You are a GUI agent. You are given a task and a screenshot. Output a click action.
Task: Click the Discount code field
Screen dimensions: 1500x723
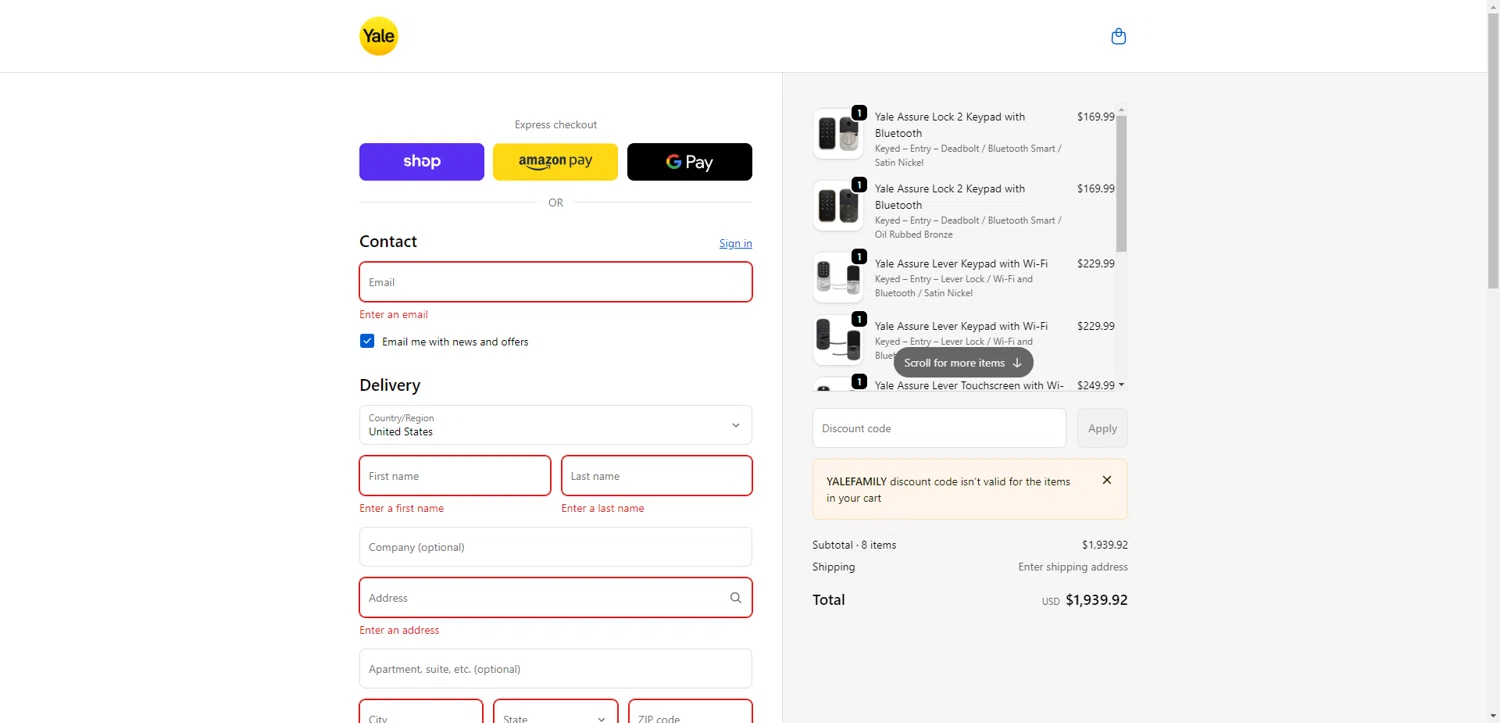(x=939, y=428)
